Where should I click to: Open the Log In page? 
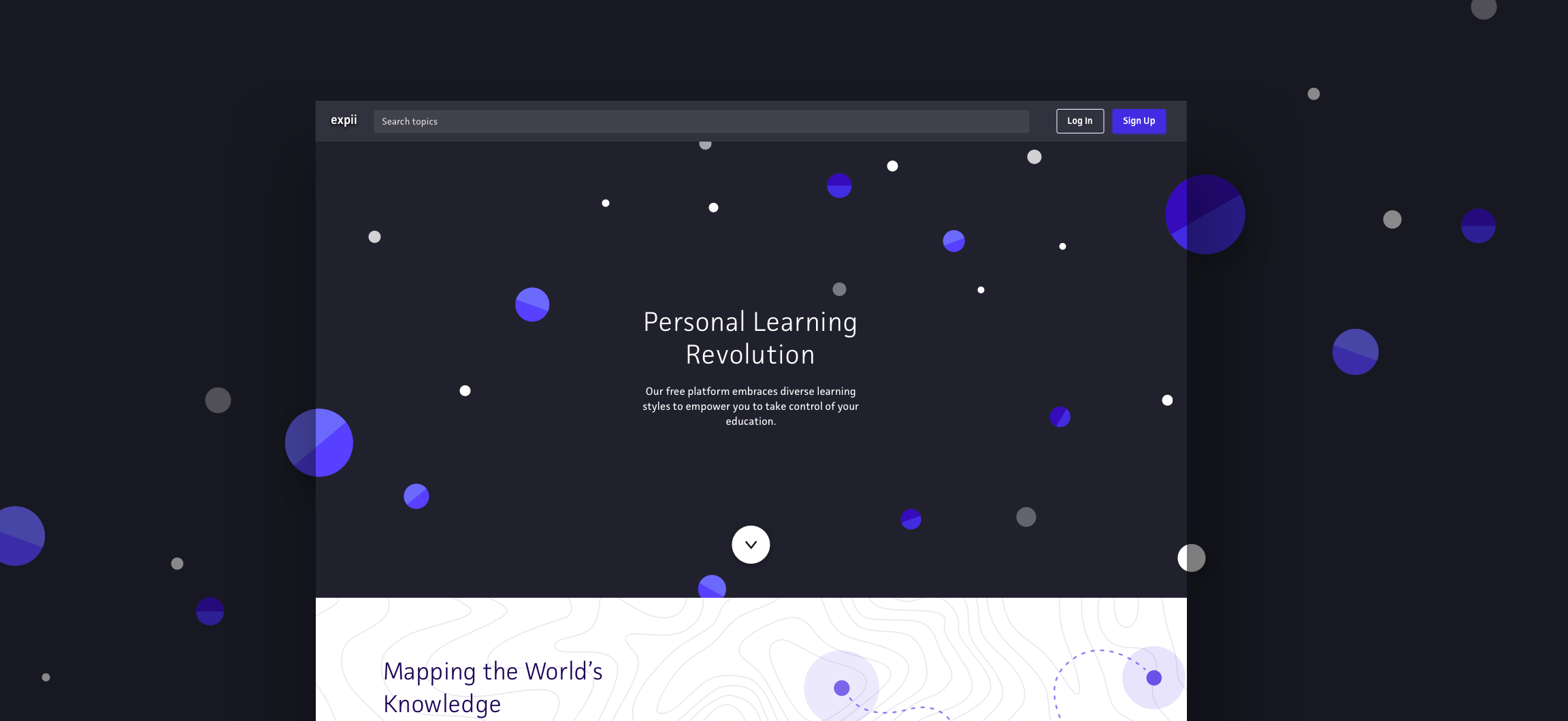tap(1080, 121)
